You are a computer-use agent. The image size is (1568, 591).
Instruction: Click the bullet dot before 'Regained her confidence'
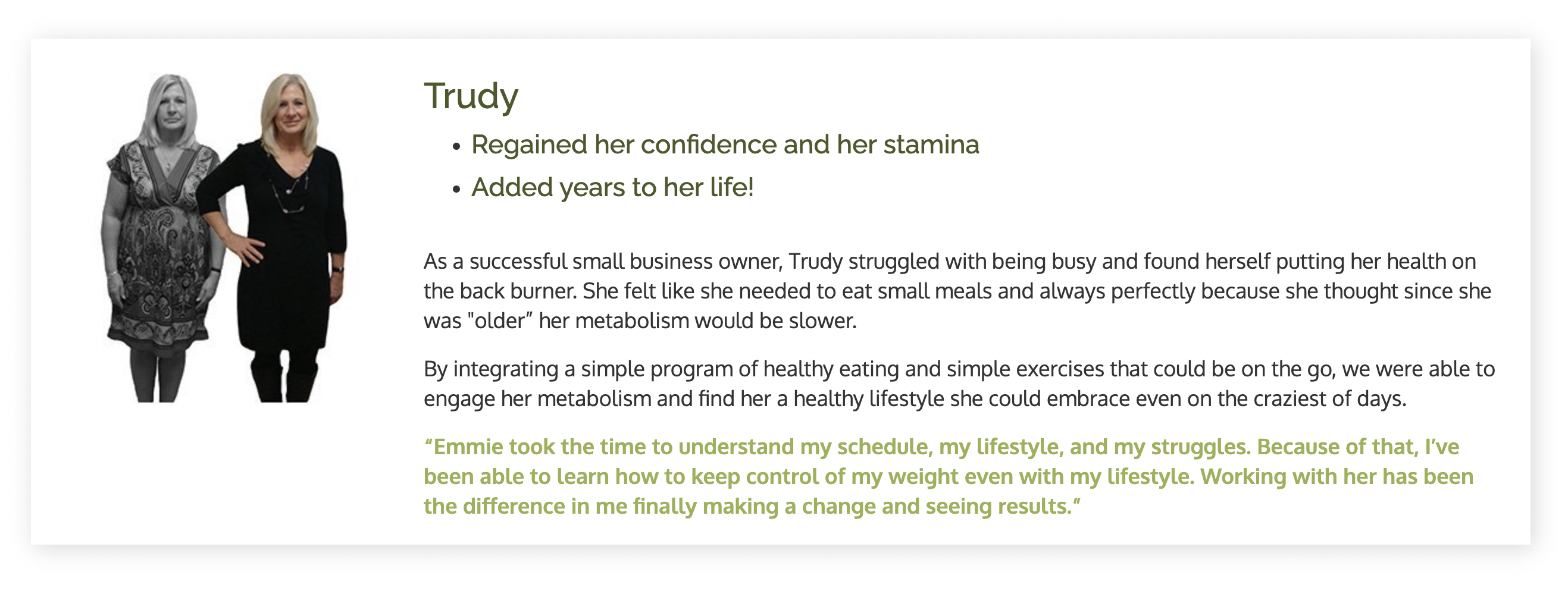click(x=456, y=146)
